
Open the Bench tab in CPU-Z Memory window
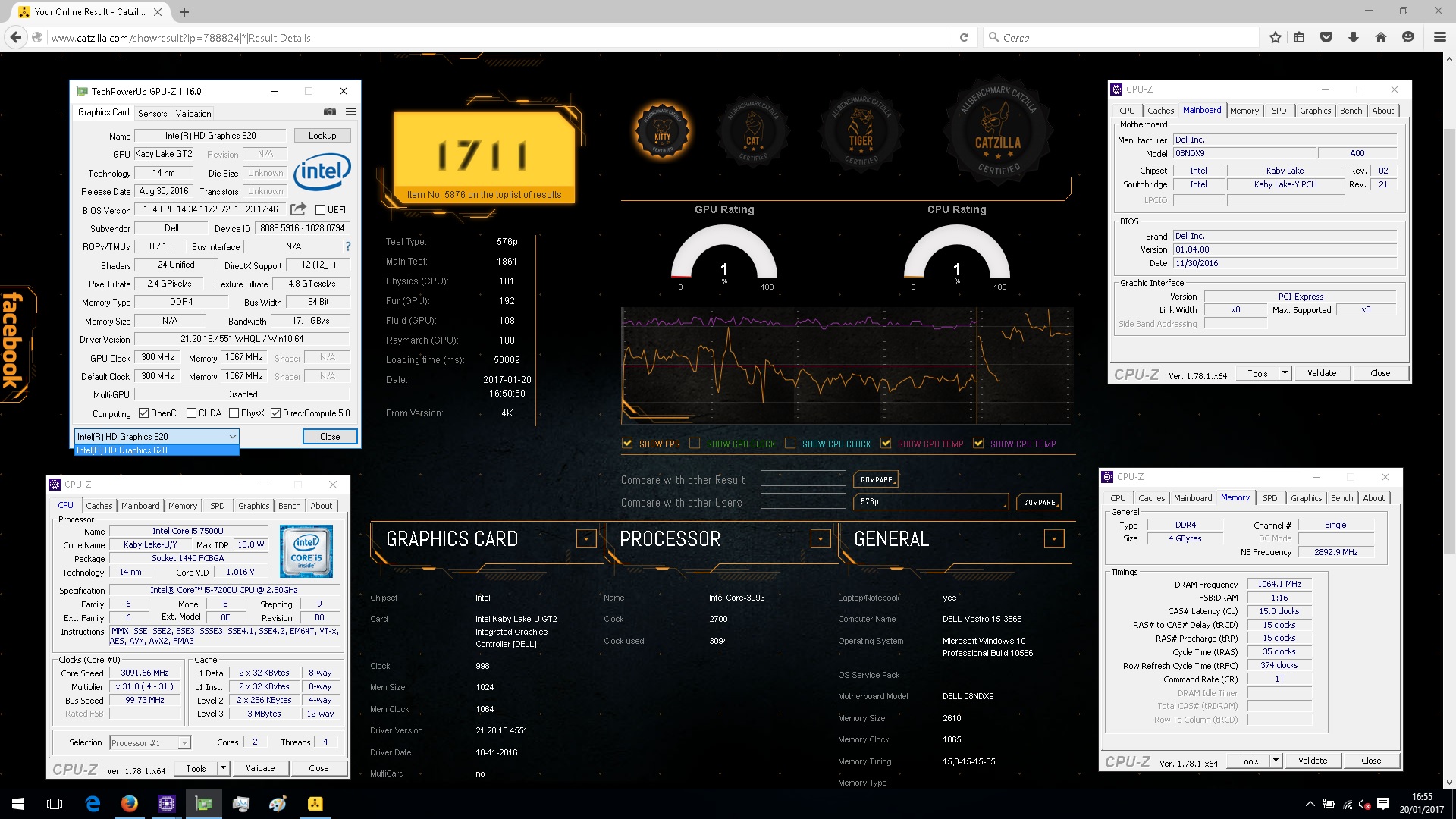click(x=1341, y=498)
